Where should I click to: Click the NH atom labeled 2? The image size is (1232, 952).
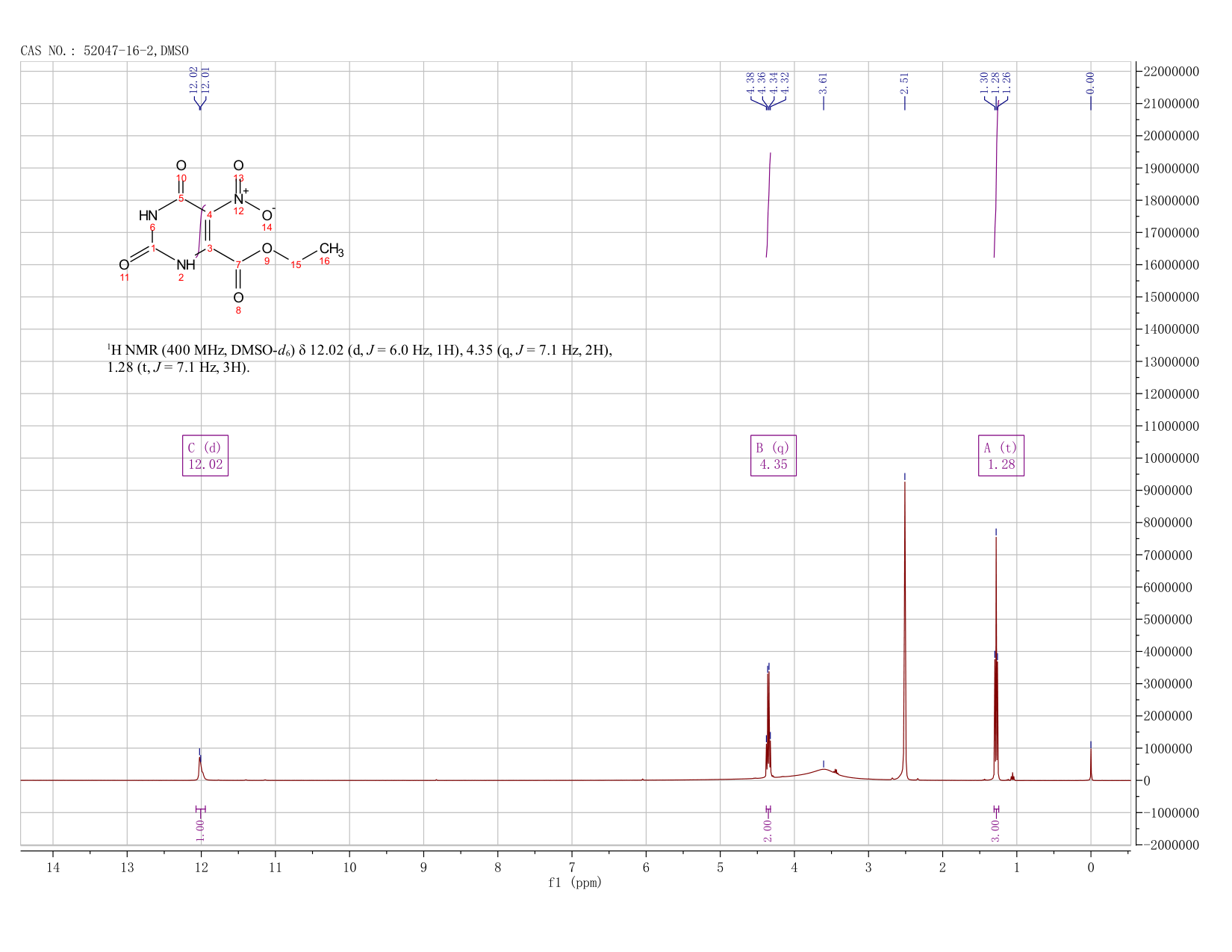(x=186, y=265)
